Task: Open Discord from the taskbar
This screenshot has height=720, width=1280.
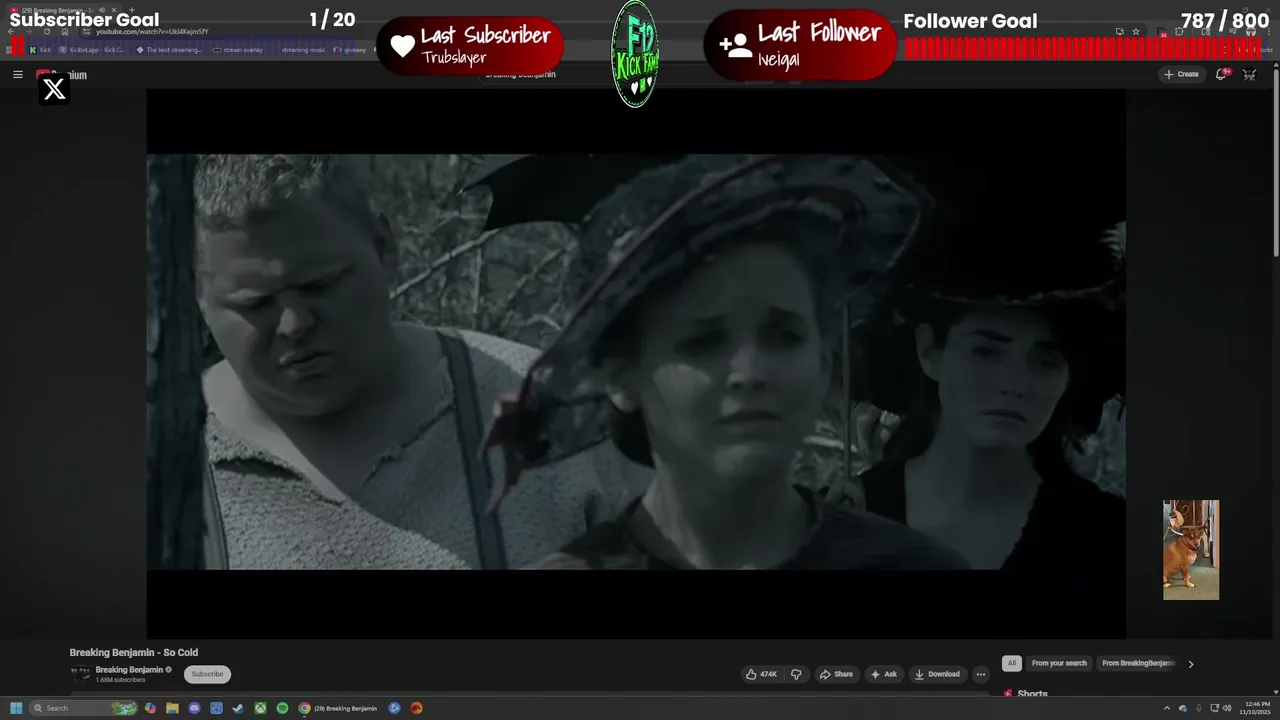Action: point(194,708)
